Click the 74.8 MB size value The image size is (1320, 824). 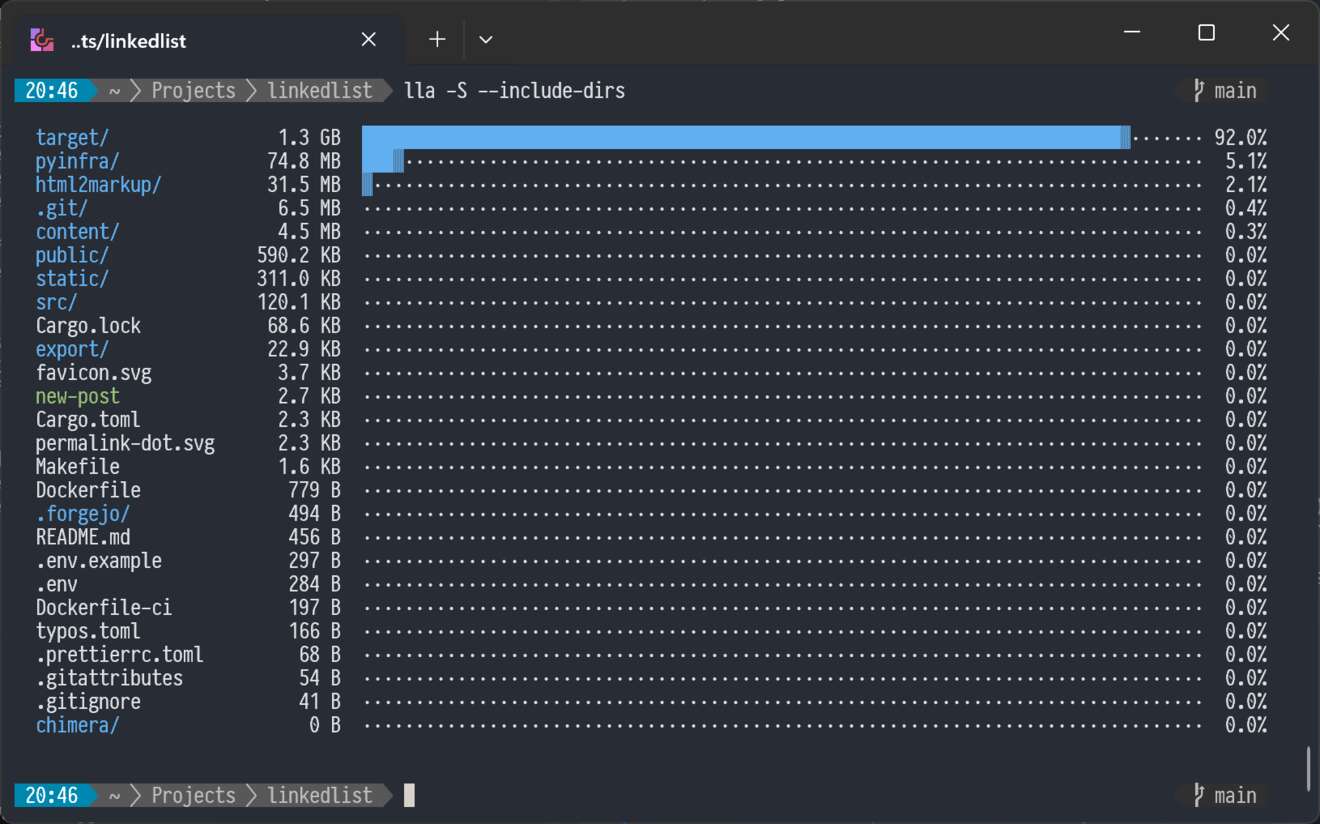pos(304,161)
